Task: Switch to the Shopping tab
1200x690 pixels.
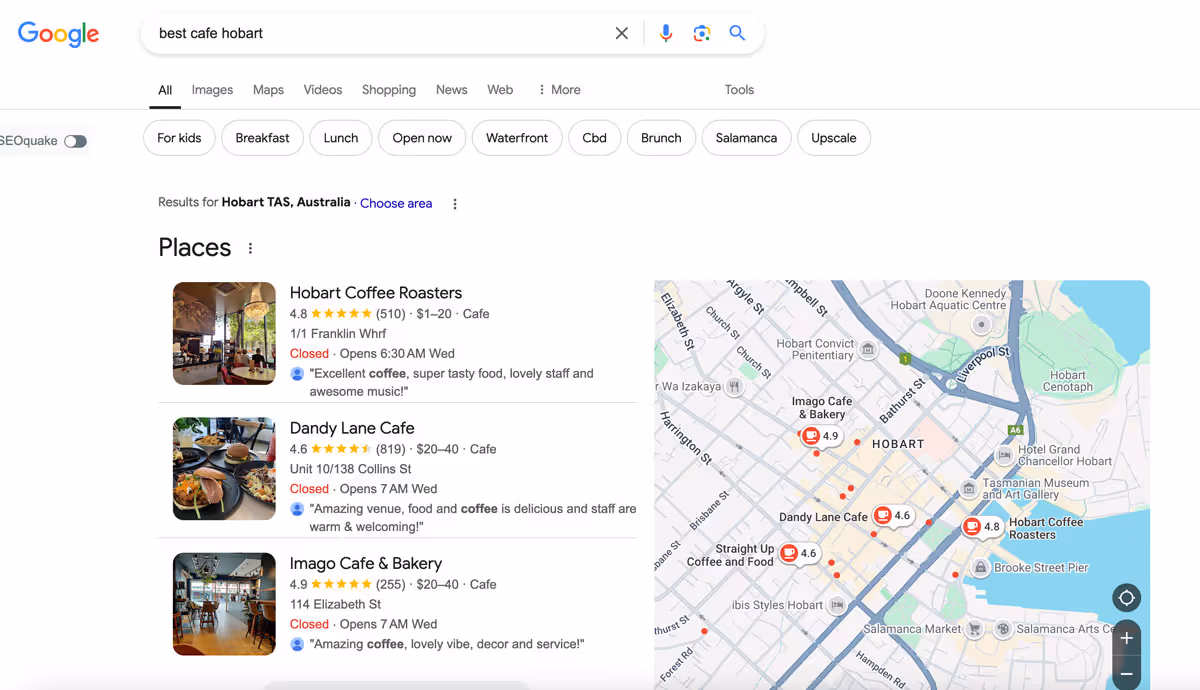Action: click(x=389, y=90)
